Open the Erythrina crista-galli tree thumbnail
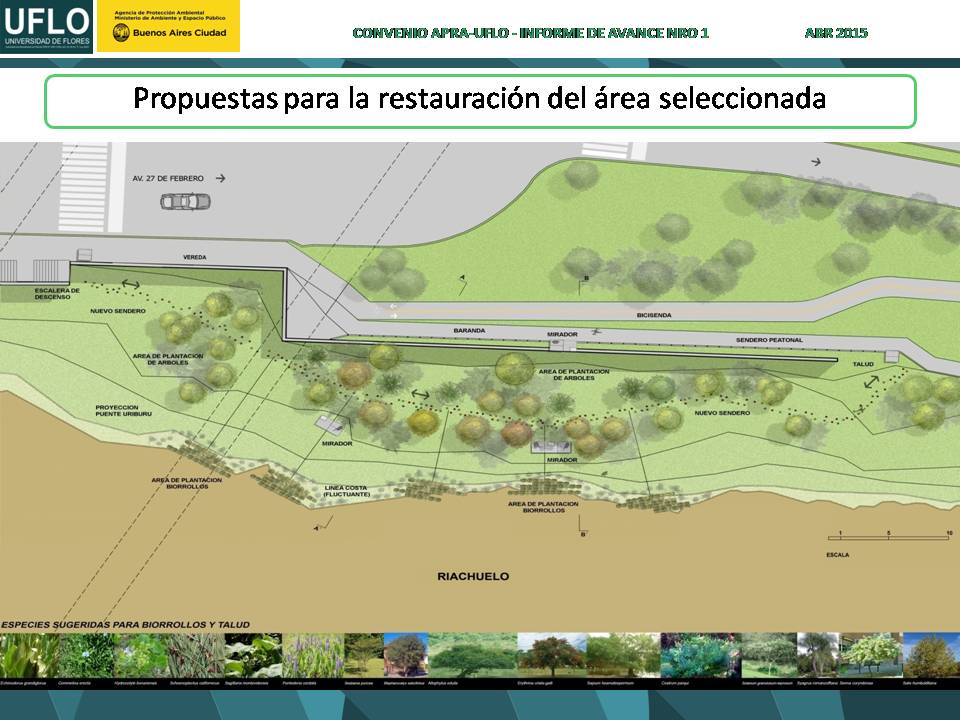Viewport: 960px width, 720px height. [550, 656]
